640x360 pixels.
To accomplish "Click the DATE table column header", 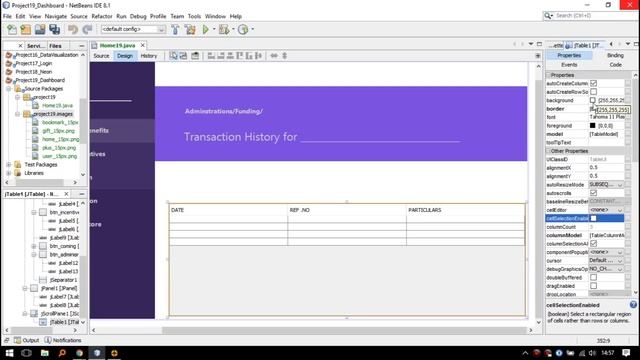I will 228,210.
